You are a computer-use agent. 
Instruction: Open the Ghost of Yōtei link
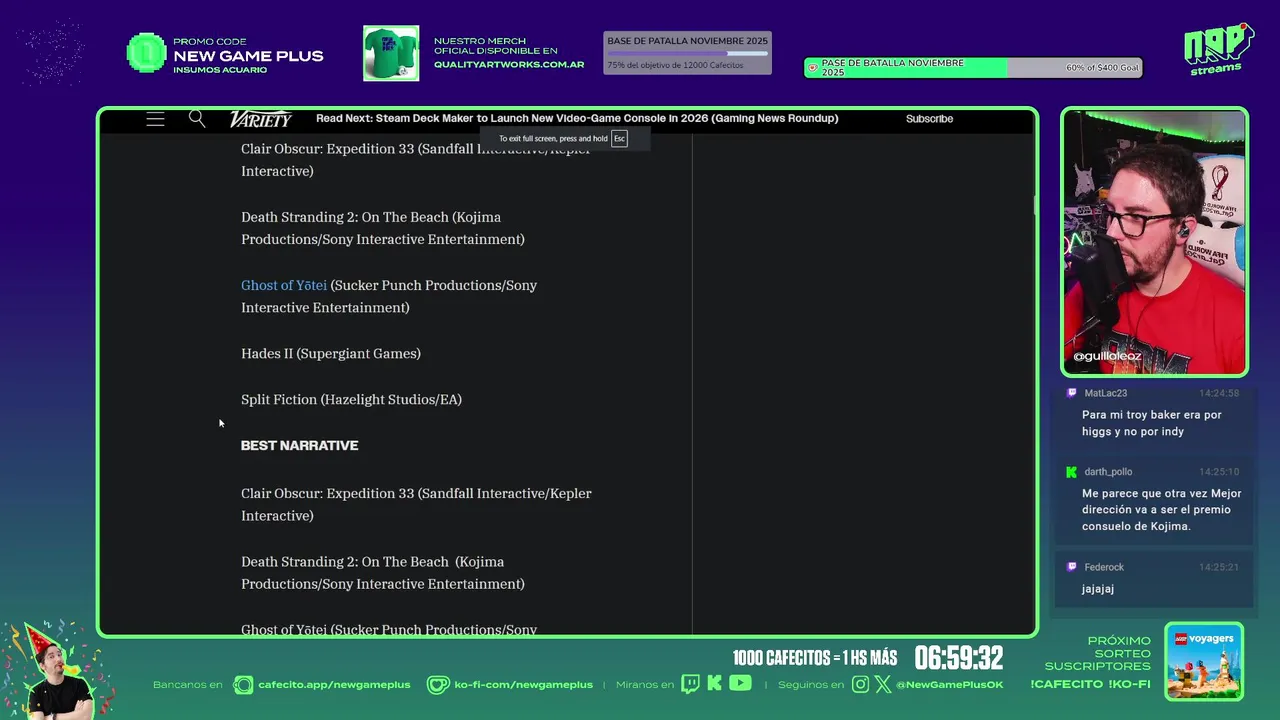coord(284,285)
